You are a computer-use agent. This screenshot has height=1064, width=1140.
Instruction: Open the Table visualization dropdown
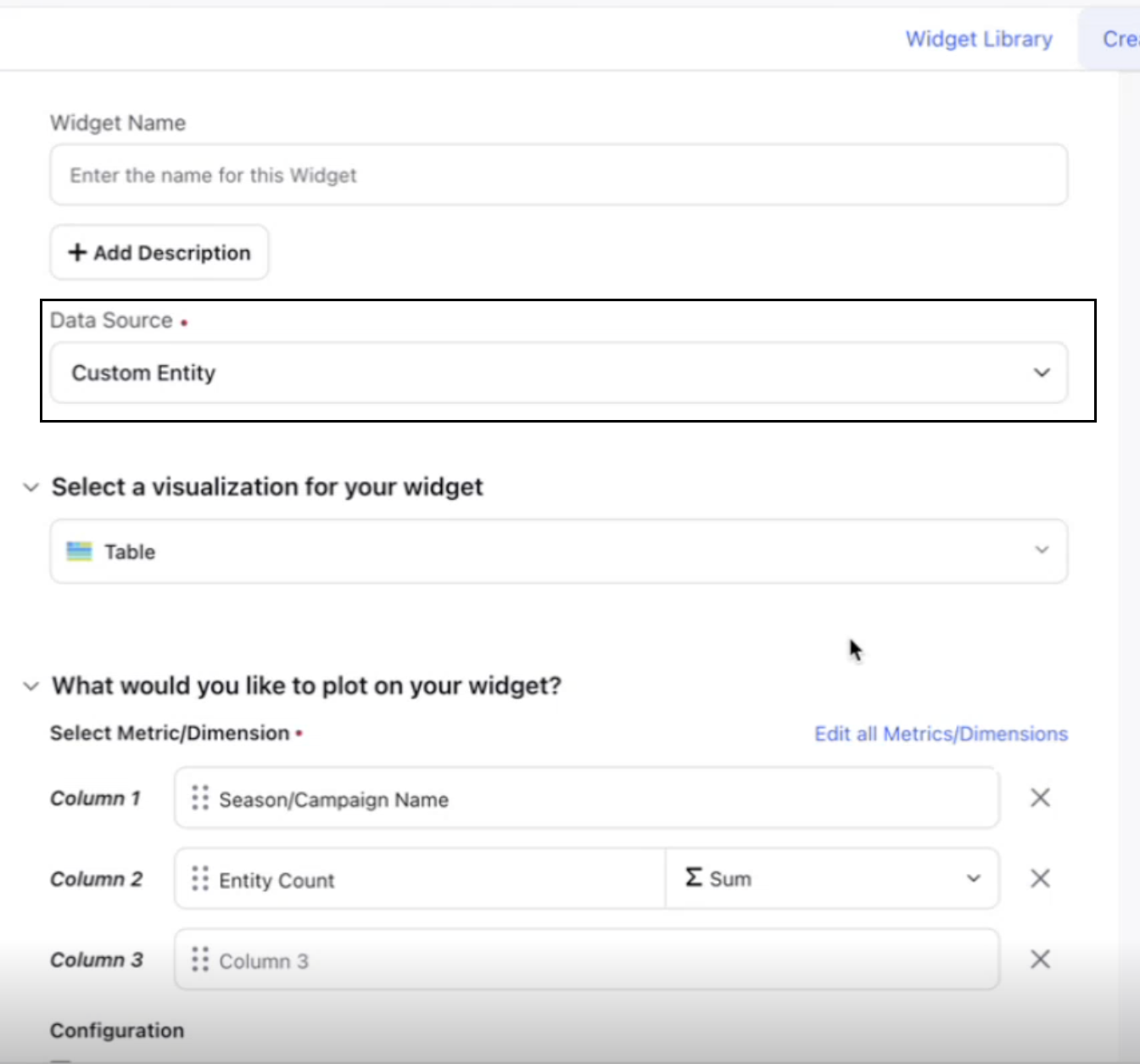(x=559, y=552)
